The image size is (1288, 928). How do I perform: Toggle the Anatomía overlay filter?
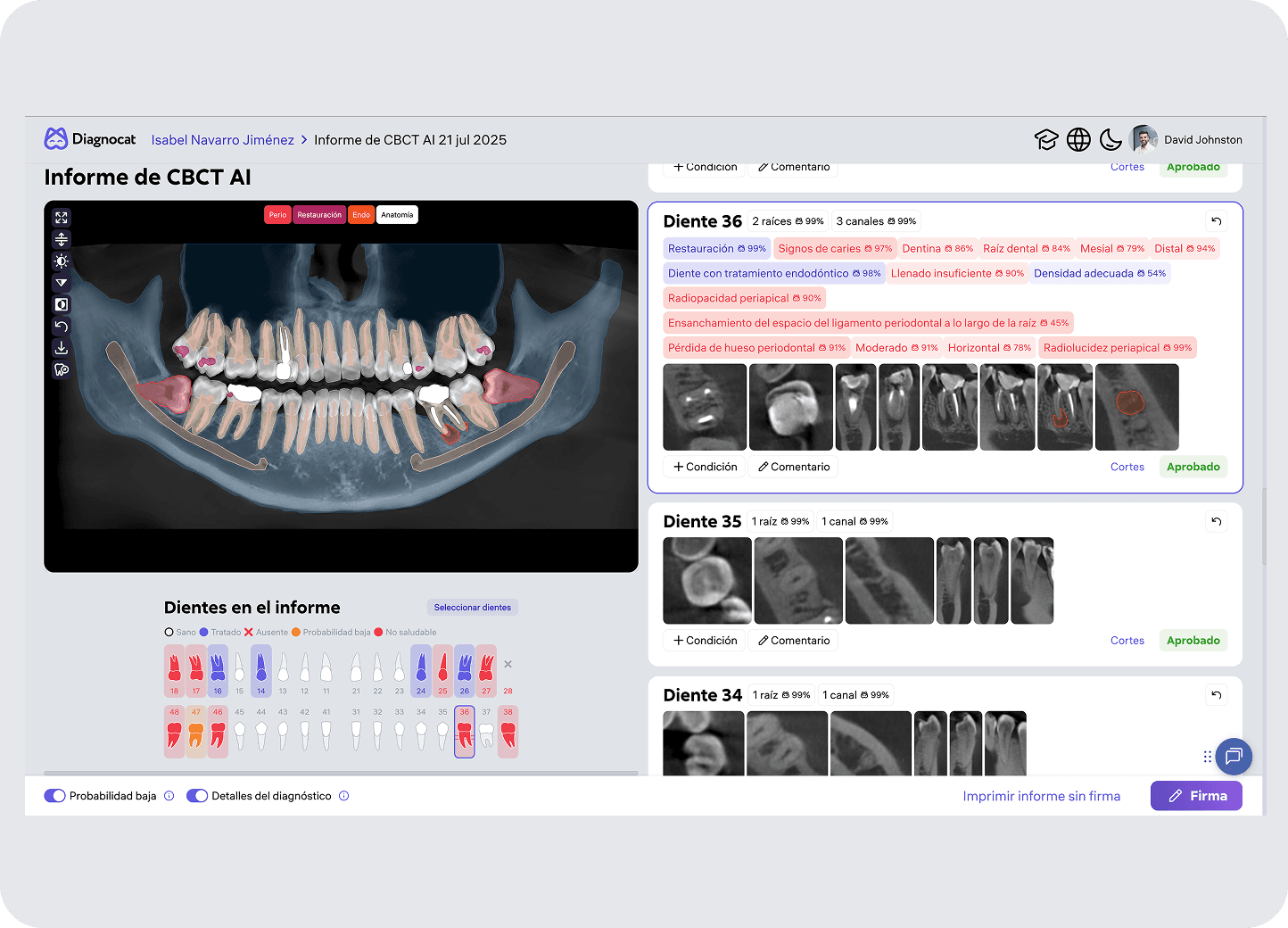[x=397, y=215]
